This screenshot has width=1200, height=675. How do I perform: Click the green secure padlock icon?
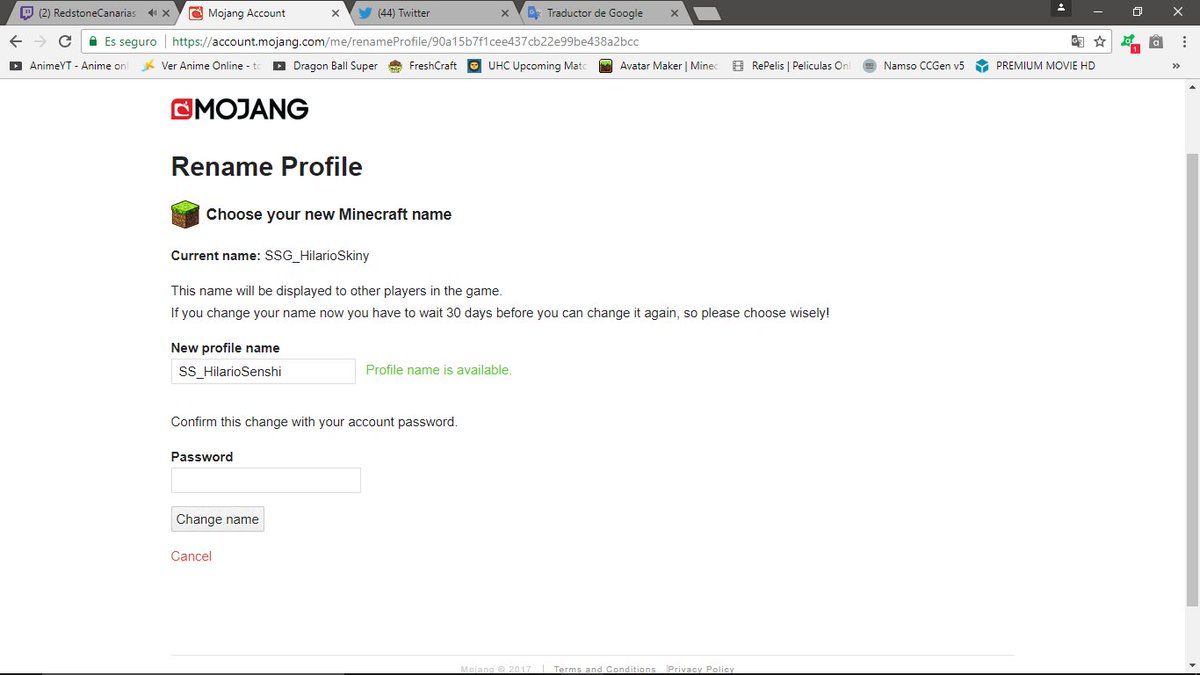[x=93, y=42]
